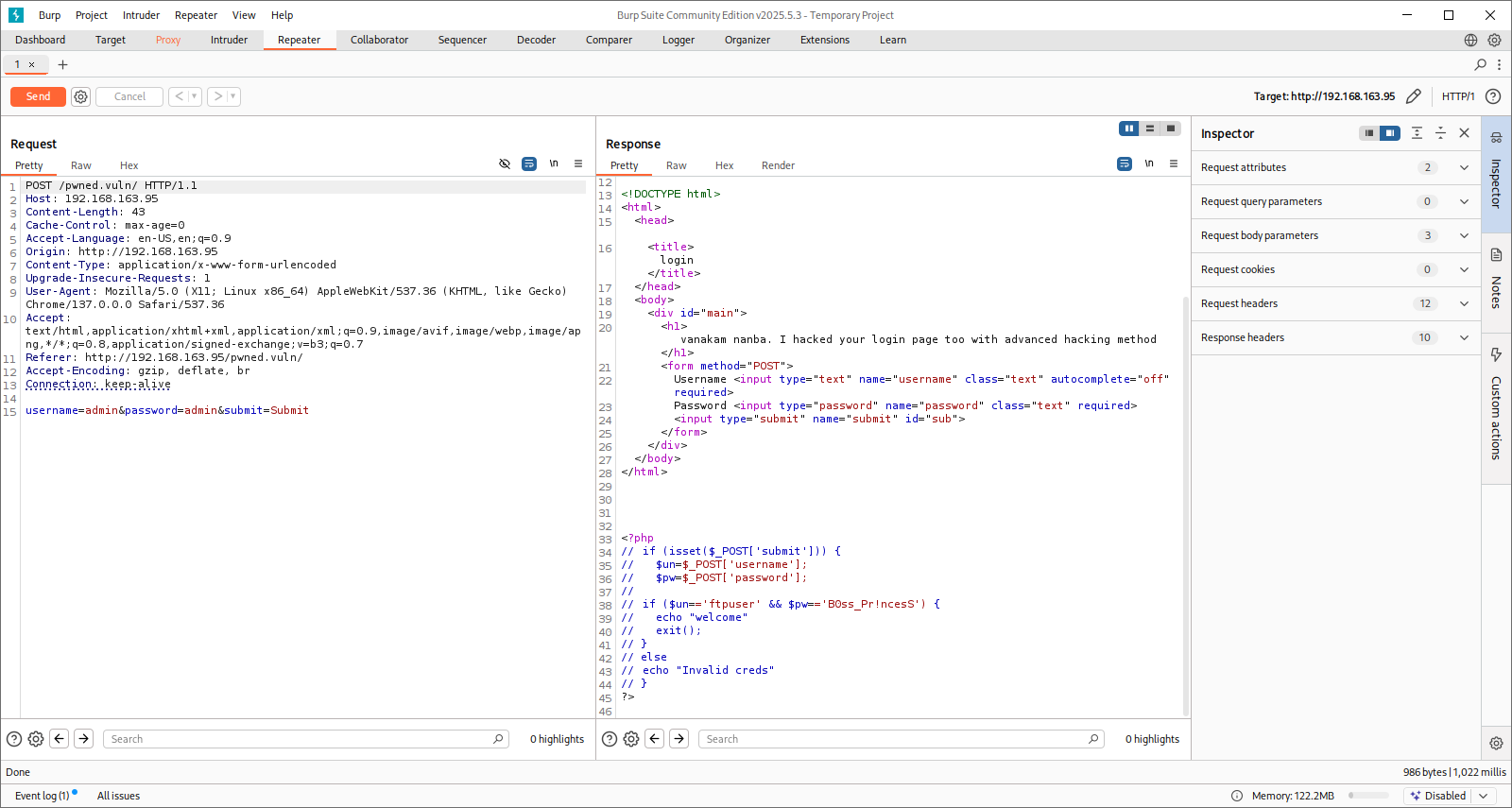Viewport: 1512px width, 808px height.
Task: Click the request Search input field
Action: 306,739
